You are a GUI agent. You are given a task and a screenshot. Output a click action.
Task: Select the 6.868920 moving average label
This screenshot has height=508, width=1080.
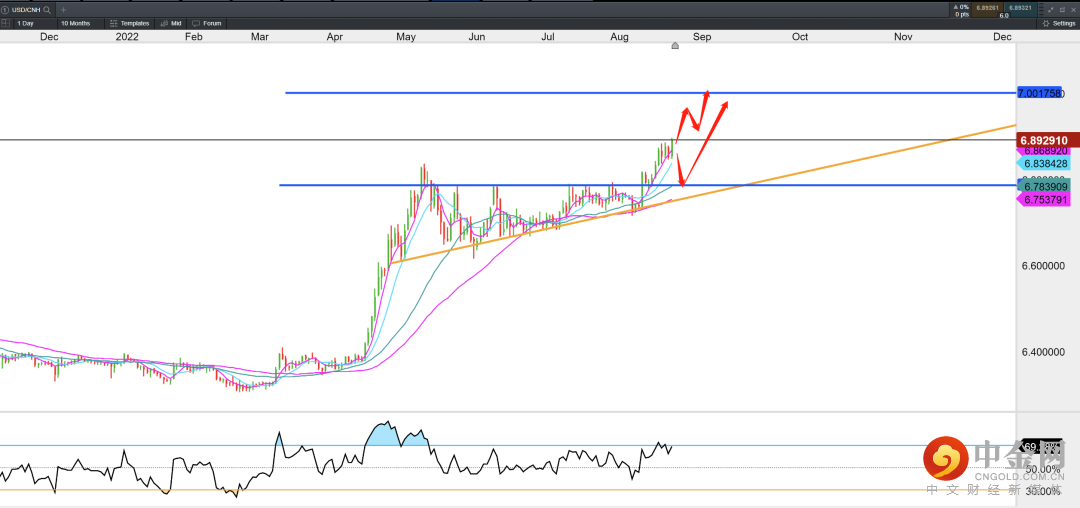pyautogui.click(x=1045, y=151)
